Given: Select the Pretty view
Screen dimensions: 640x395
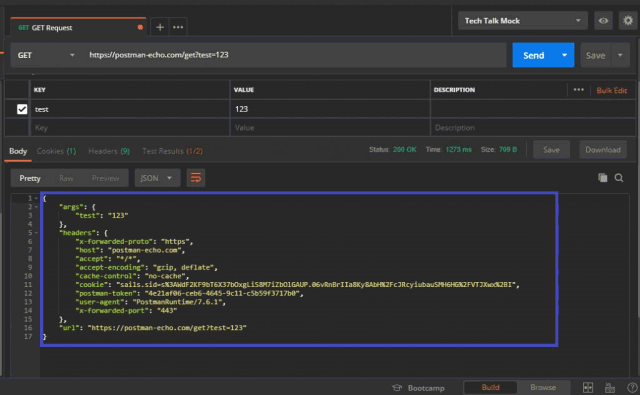Looking at the screenshot, I should pyautogui.click(x=30, y=178).
